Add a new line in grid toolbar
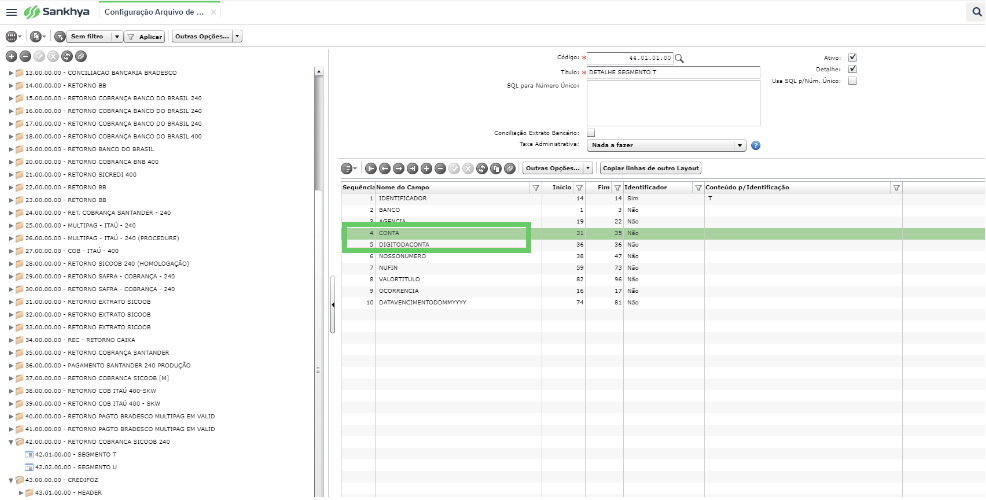The height and width of the screenshot is (500, 986). pyautogui.click(x=426, y=169)
